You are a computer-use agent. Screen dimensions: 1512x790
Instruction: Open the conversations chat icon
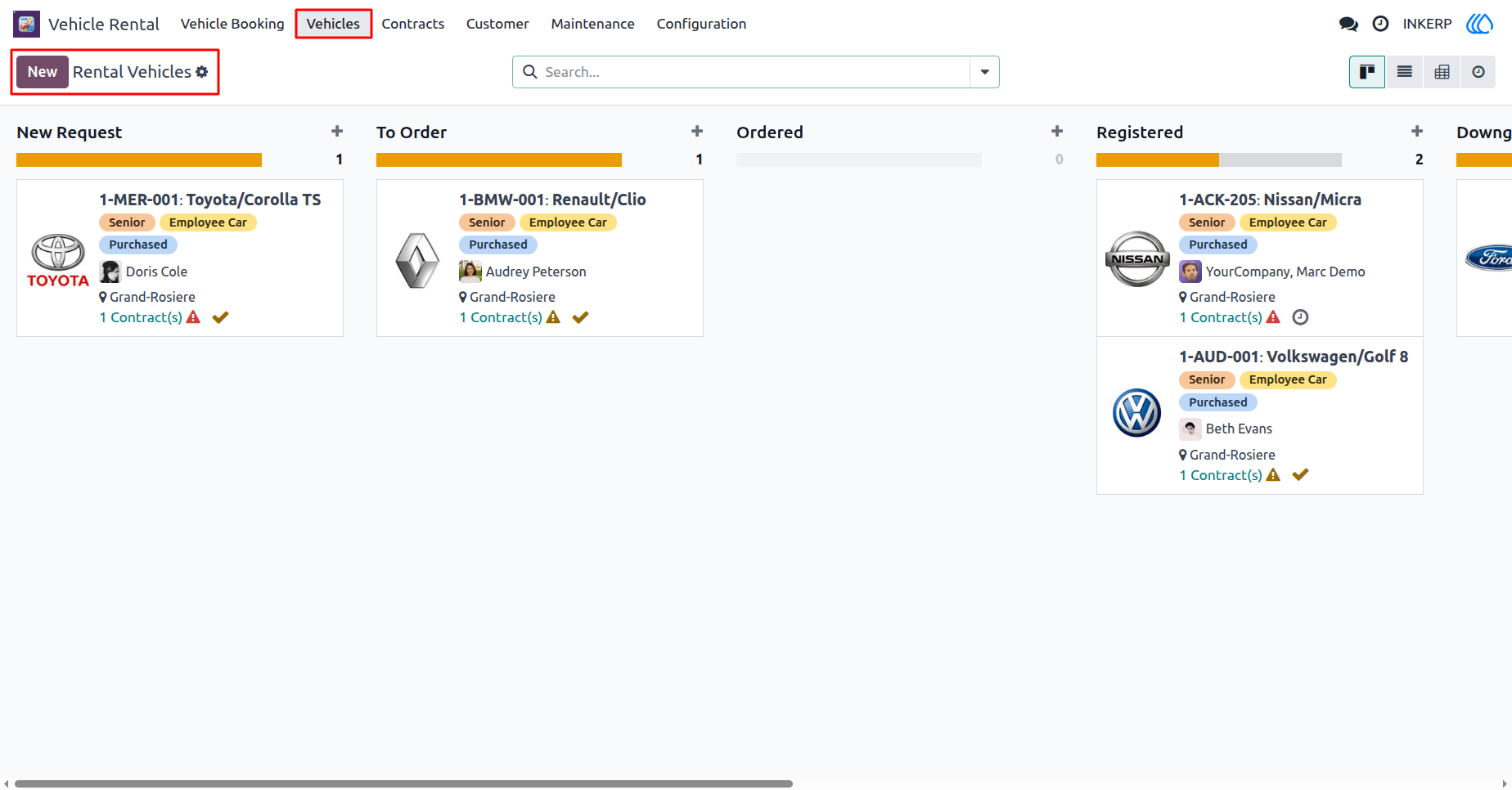(x=1348, y=24)
